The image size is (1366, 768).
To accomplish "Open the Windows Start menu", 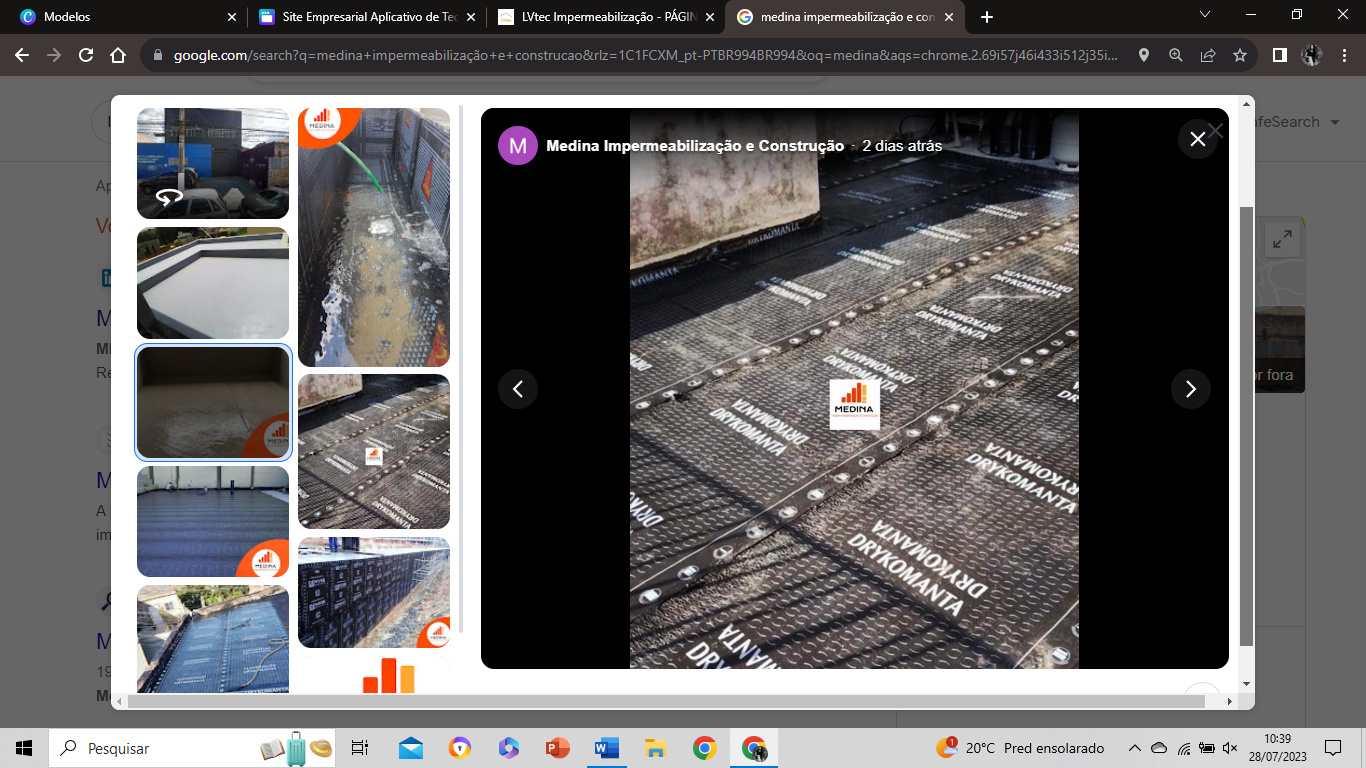I will tap(24, 748).
